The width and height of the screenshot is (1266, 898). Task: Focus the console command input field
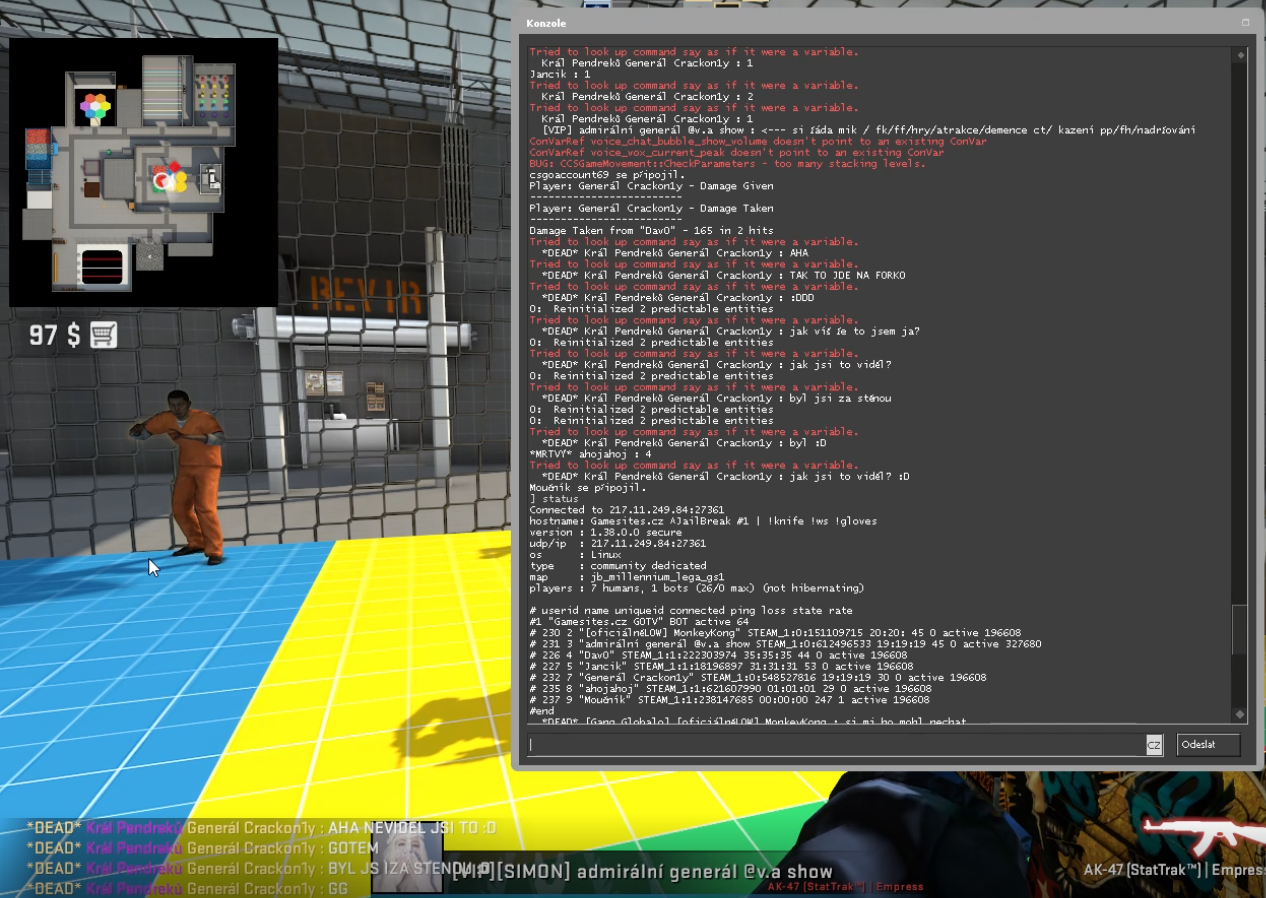pos(835,745)
